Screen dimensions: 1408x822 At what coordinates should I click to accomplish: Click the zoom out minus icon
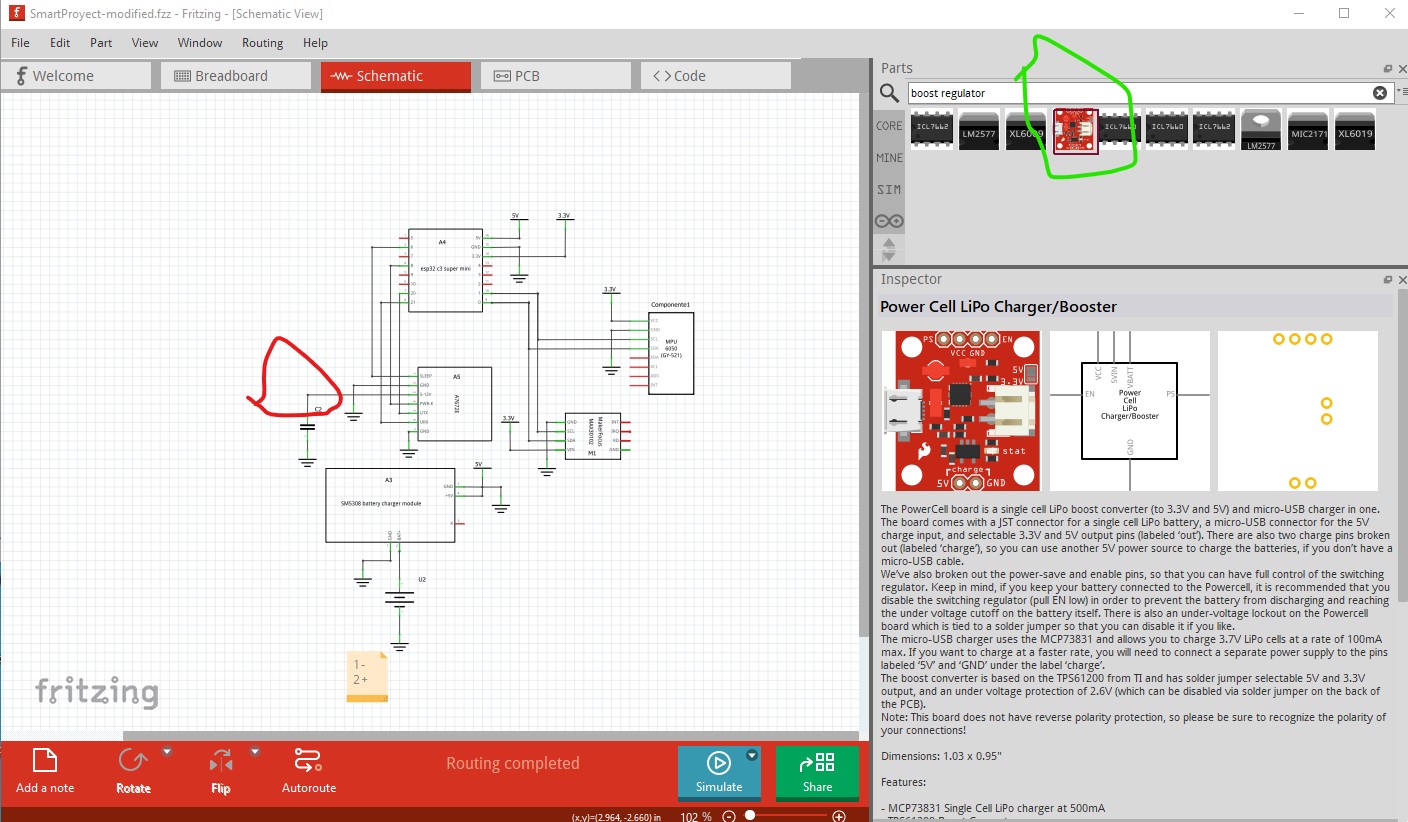[x=729, y=816]
